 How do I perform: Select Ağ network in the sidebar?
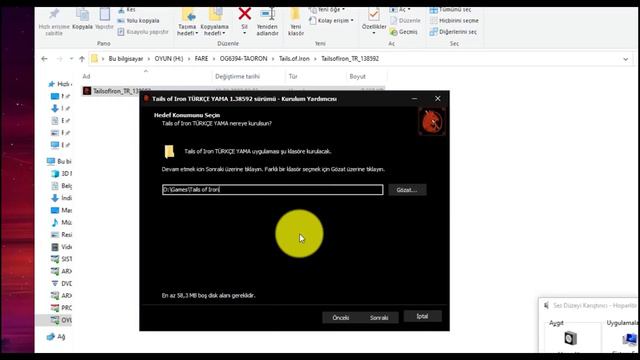(x=56, y=337)
